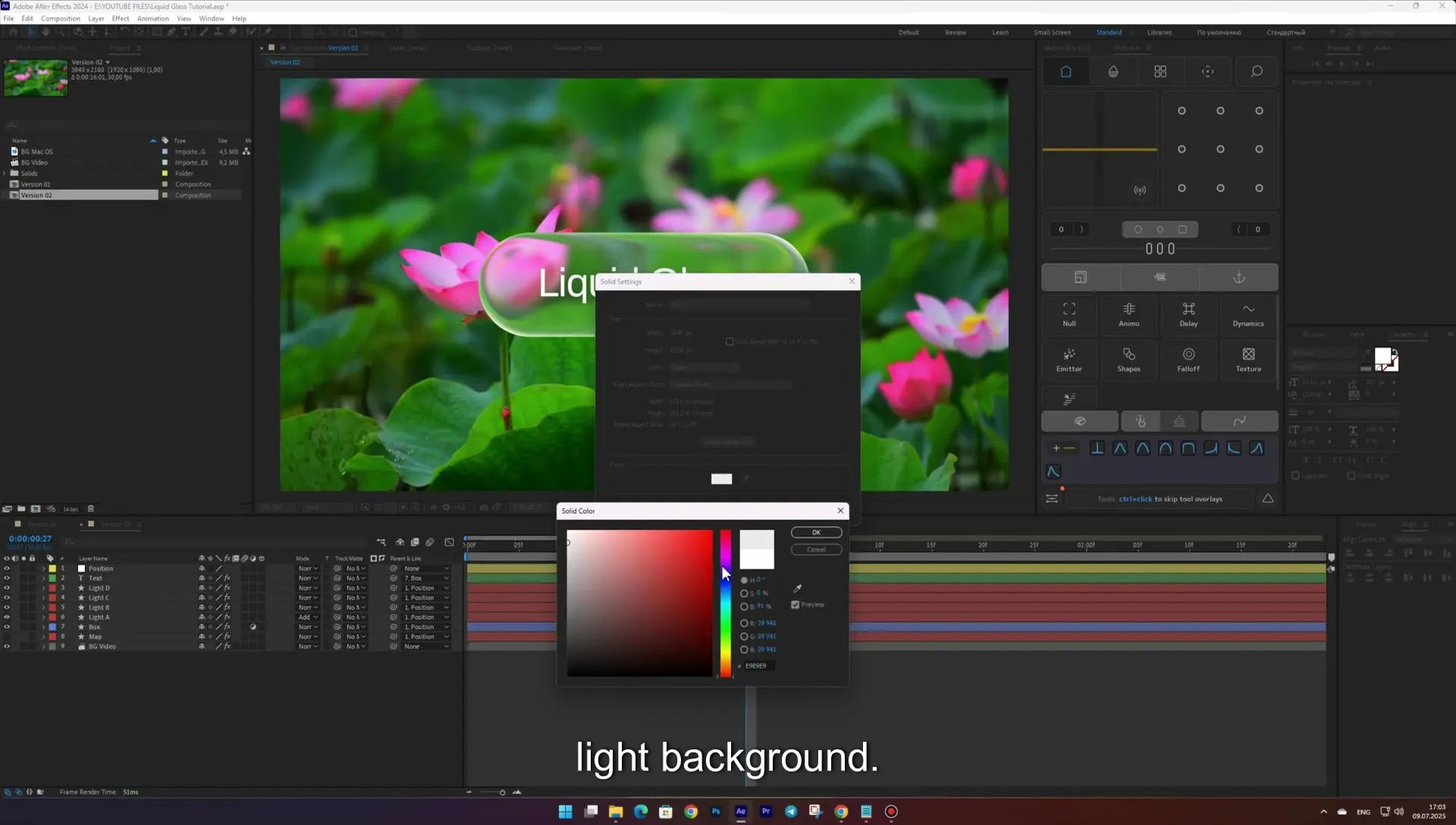Hide the BG Video layer visibility
1456x825 pixels.
pos(7,646)
